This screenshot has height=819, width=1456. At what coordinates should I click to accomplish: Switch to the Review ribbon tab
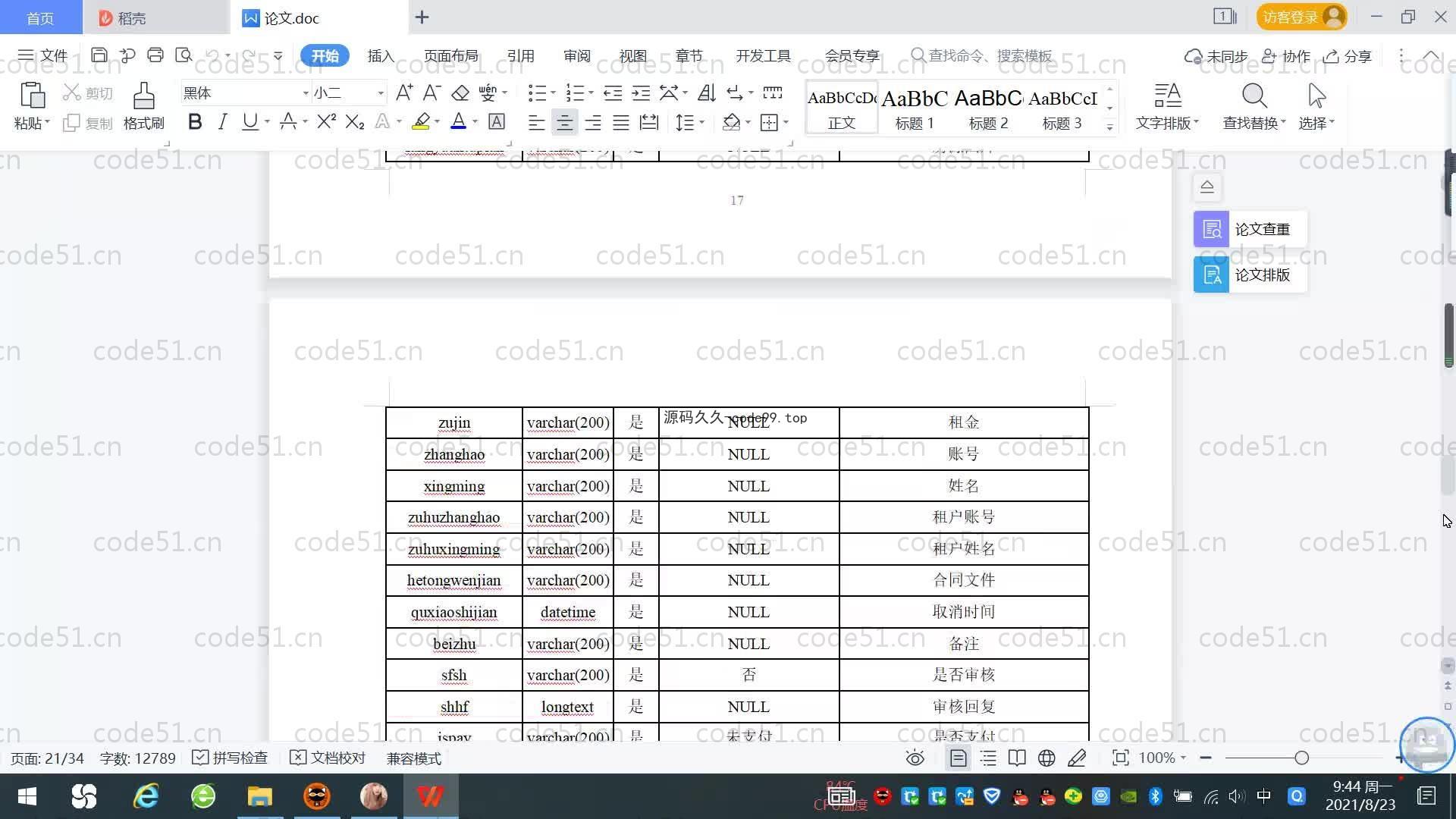click(577, 56)
